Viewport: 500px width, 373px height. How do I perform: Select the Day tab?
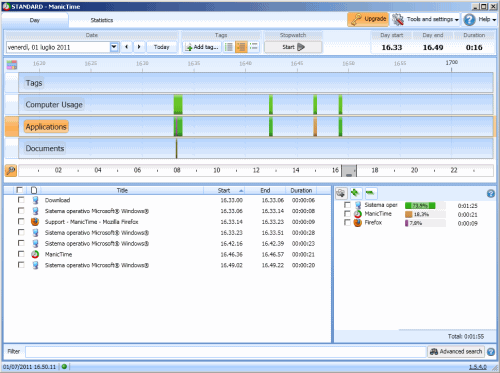35,20
